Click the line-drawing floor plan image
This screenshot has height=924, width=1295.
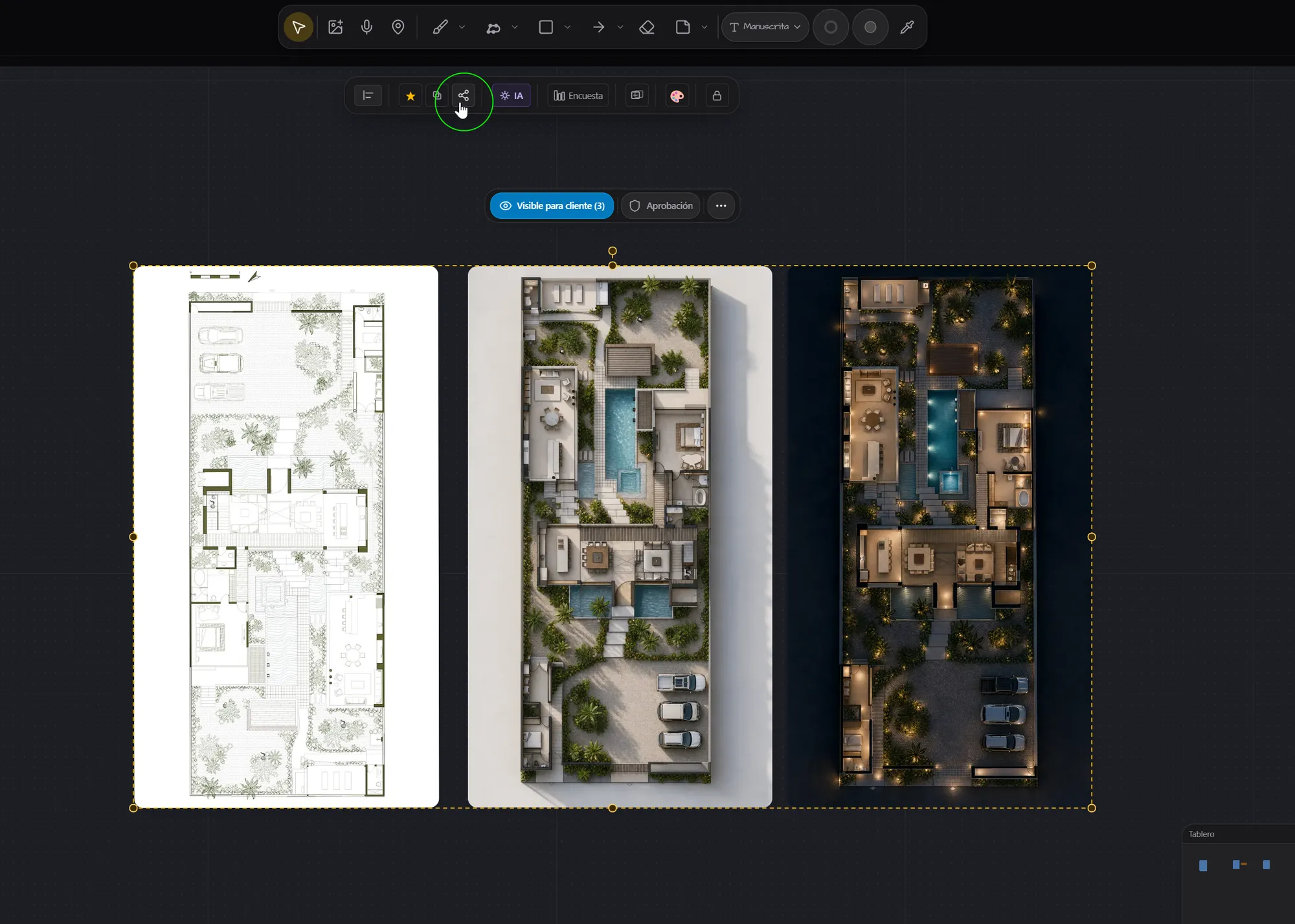click(x=286, y=537)
